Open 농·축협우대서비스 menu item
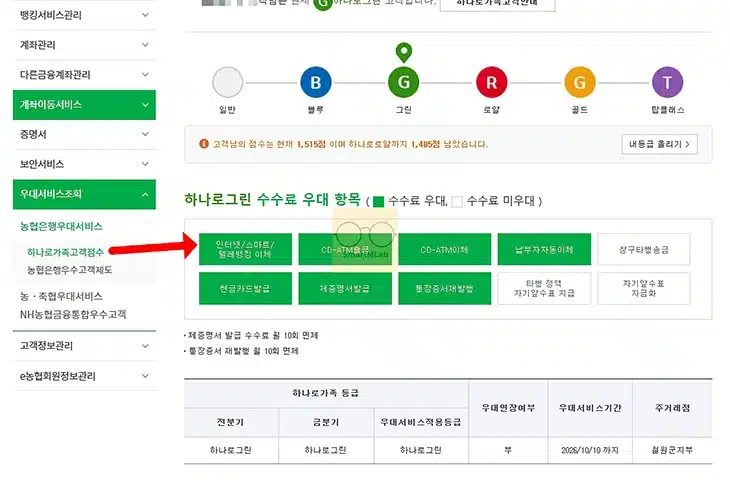 tap(61, 296)
